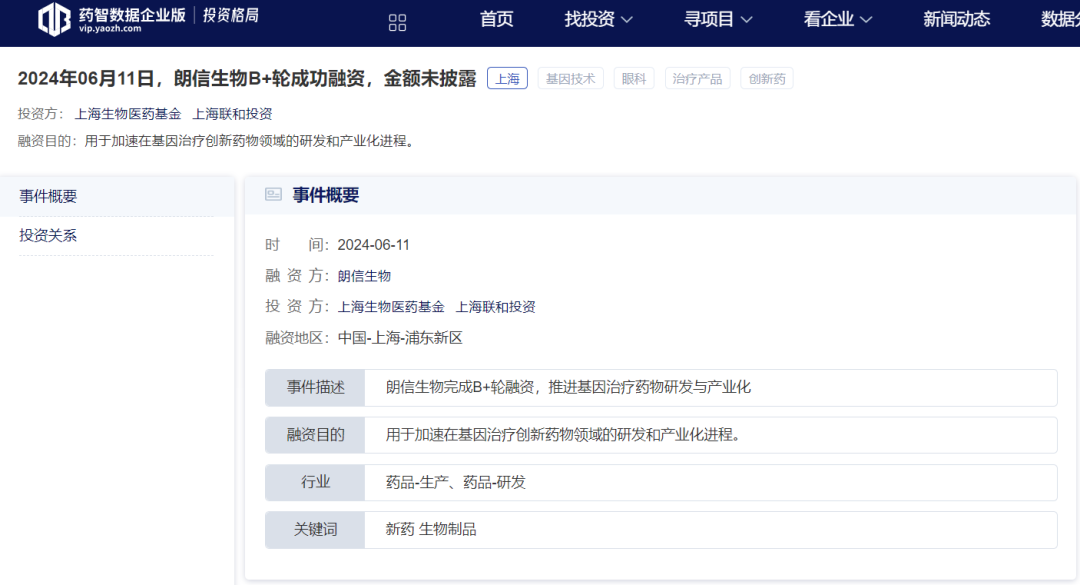Click the event summary card icon
Image resolution: width=1080 pixels, height=585 pixels.
(273, 195)
